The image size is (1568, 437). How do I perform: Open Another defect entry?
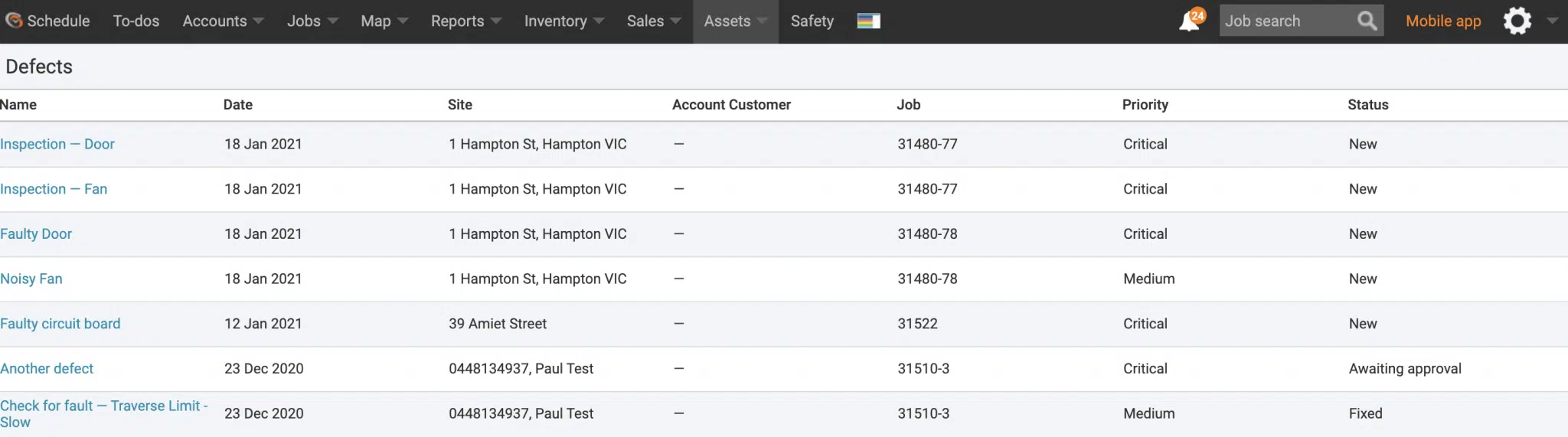point(47,369)
